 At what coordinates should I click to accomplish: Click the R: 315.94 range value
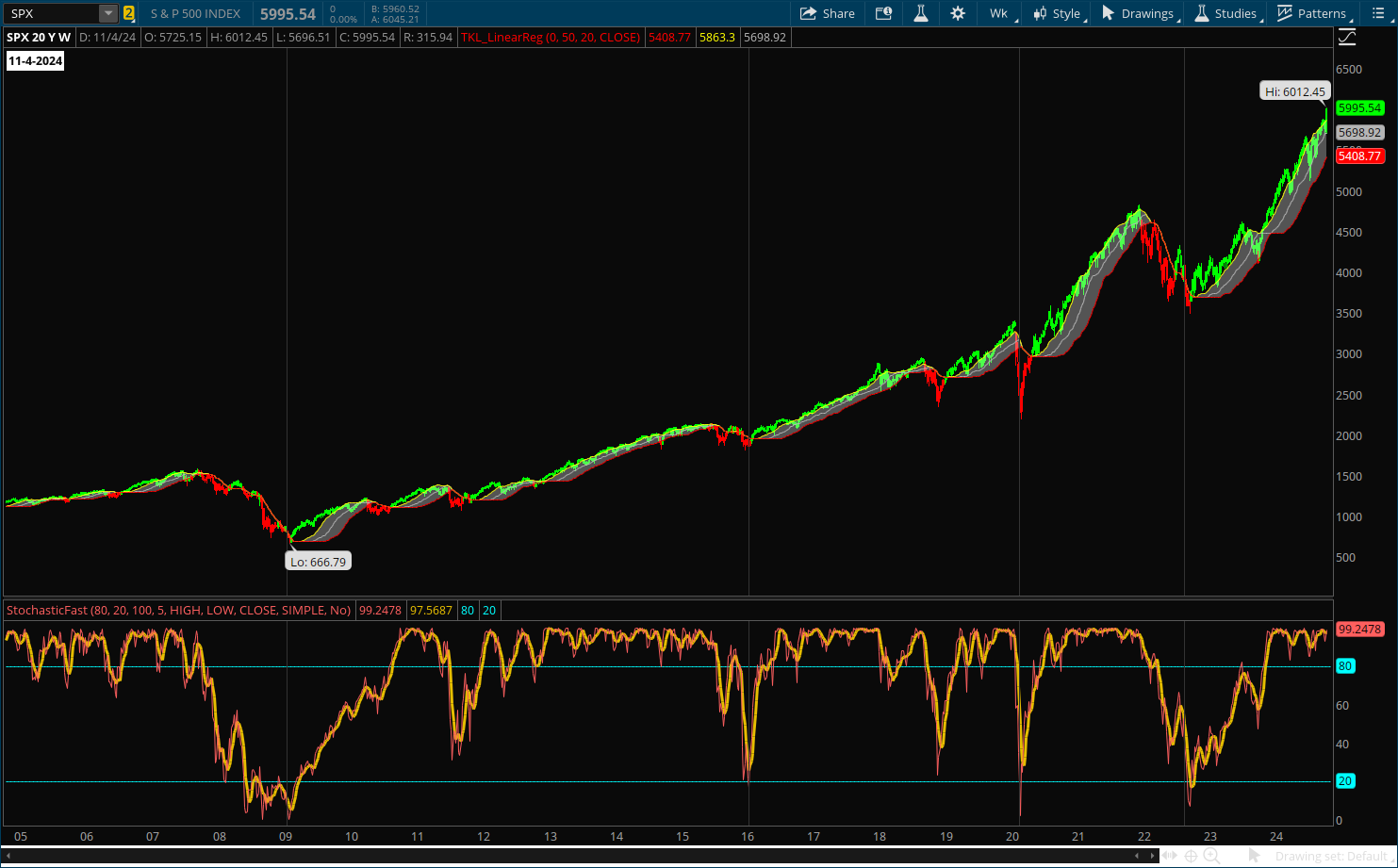coord(428,38)
